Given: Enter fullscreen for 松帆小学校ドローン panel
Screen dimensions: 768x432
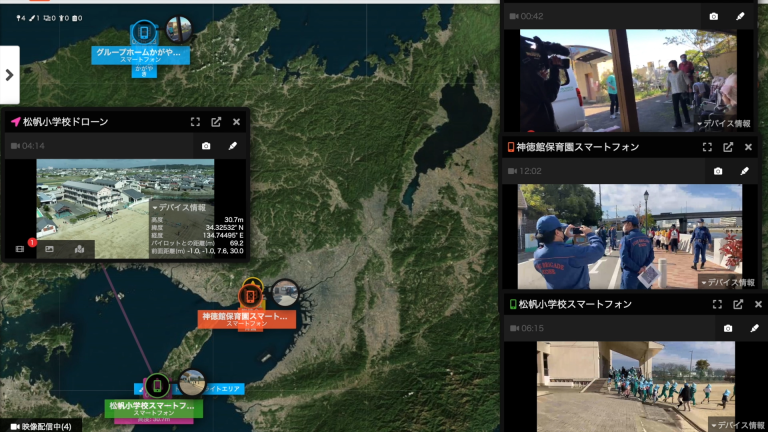Looking at the screenshot, I should 196,122.
